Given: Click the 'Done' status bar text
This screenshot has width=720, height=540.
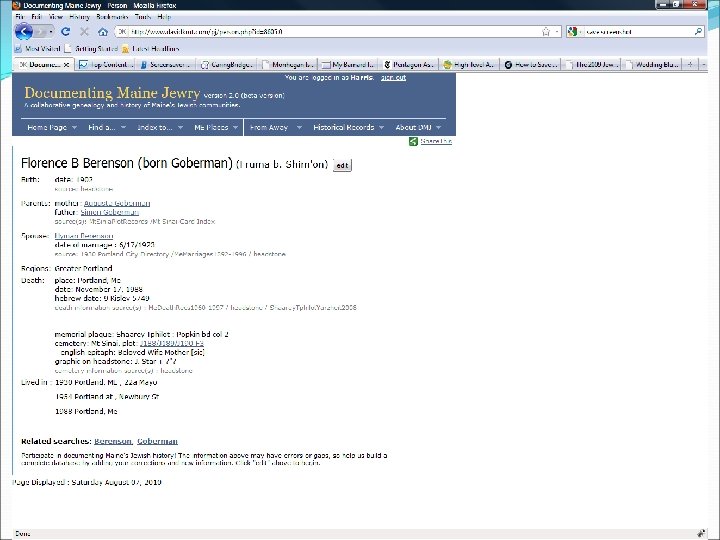Looking at the screenshot, I should tap(22, 534).
